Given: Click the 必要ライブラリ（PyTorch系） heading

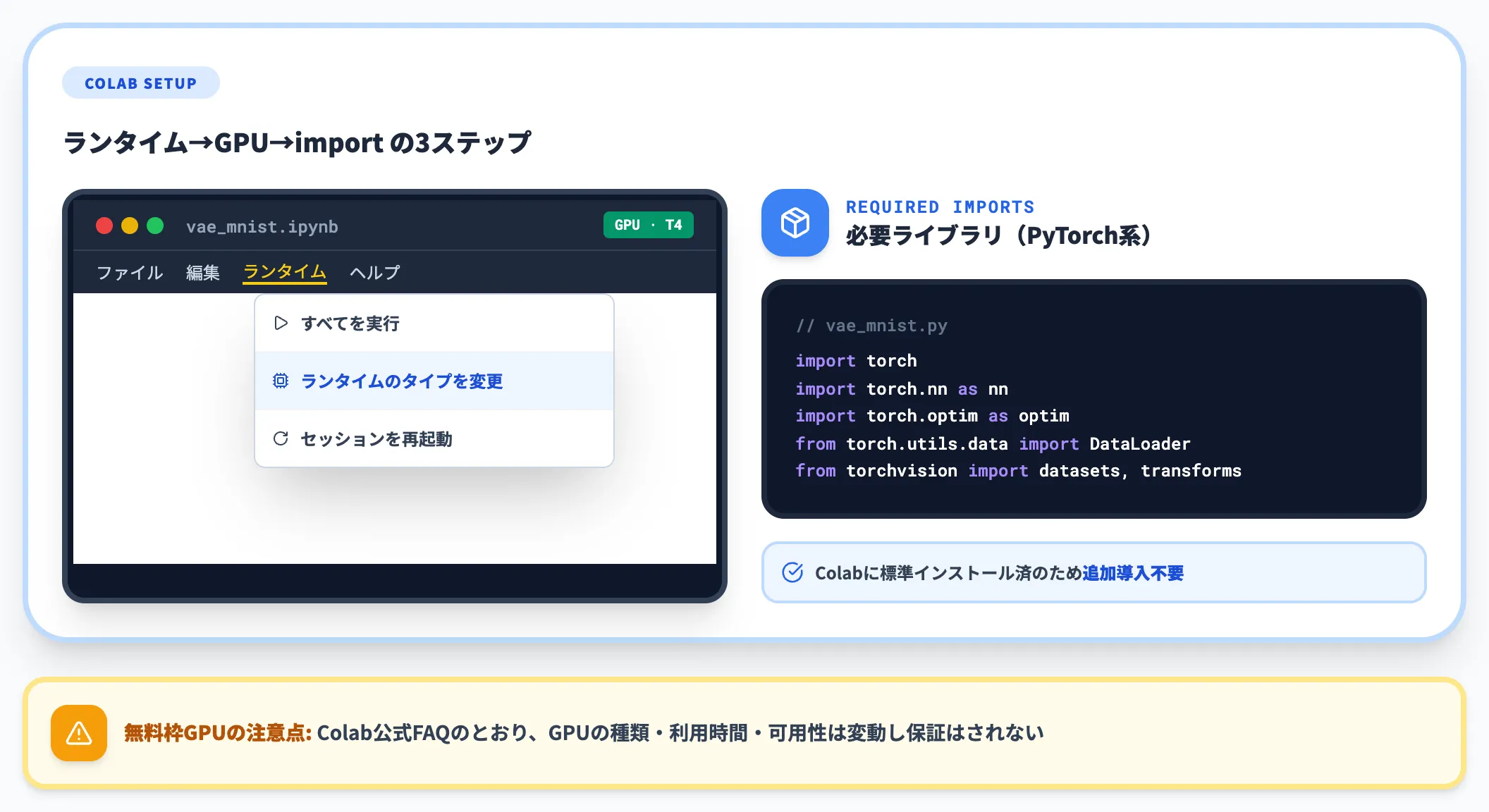Looking at the screenshot, I should [x=998, y=235].
